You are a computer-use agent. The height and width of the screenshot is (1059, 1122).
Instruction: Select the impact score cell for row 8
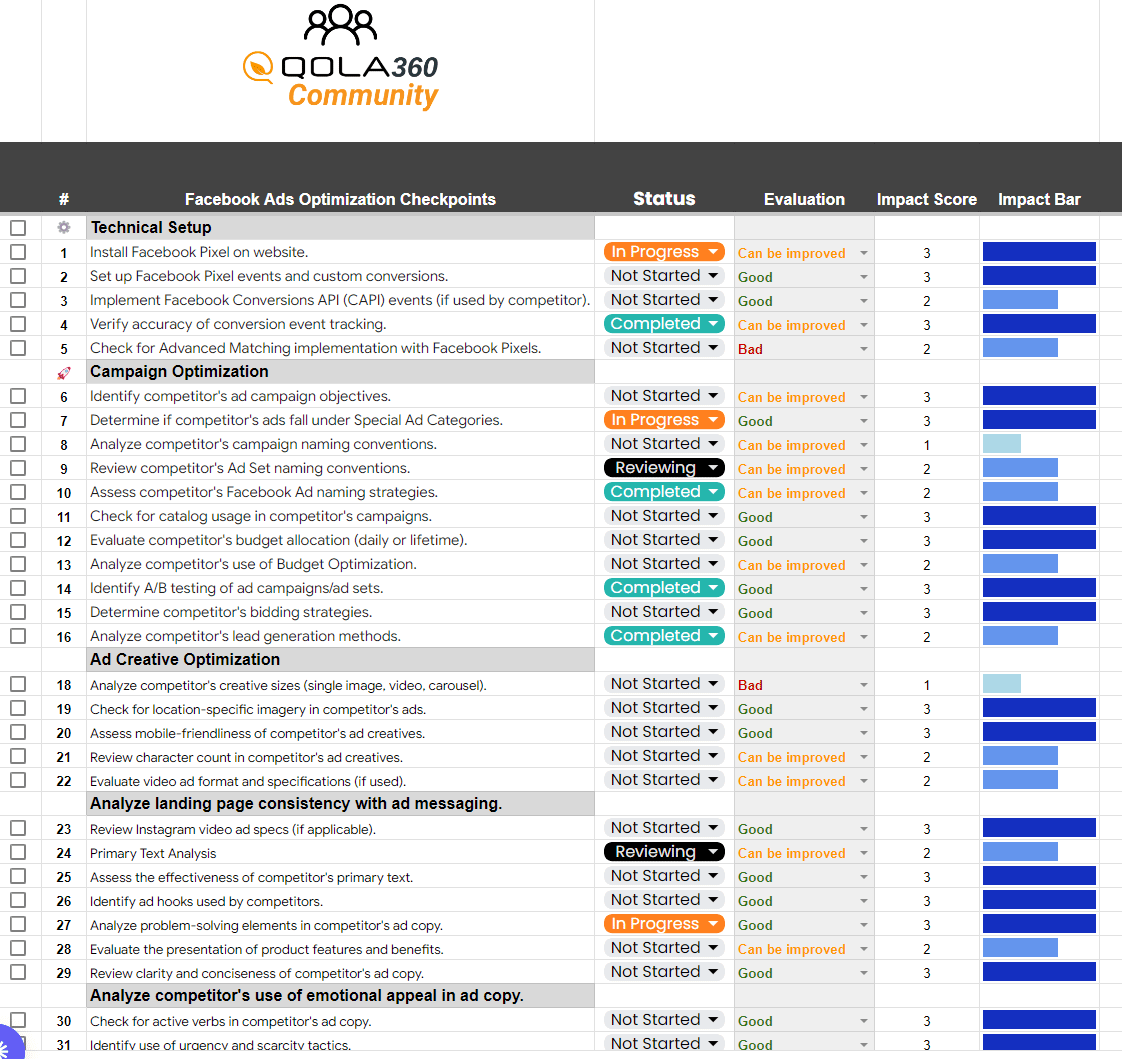[927, 445]
